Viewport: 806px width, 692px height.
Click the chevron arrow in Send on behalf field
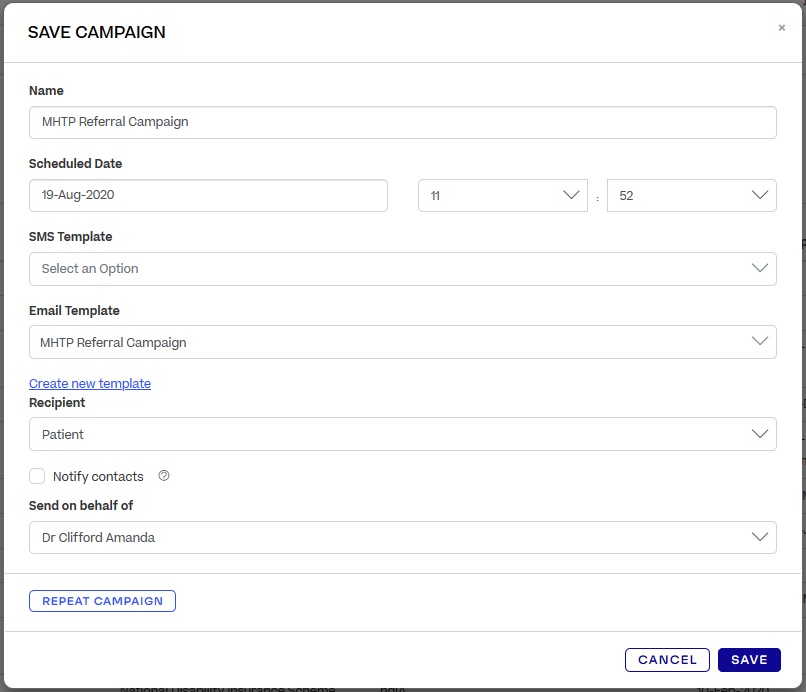[x=760, y=537]
